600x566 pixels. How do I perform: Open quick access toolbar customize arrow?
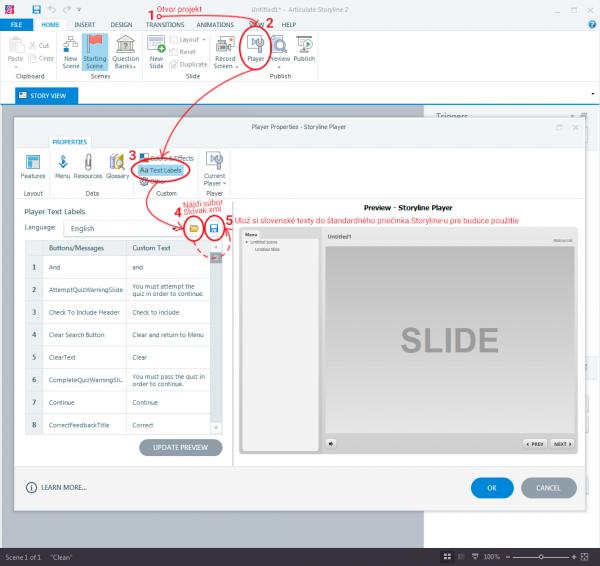(79, 10)
